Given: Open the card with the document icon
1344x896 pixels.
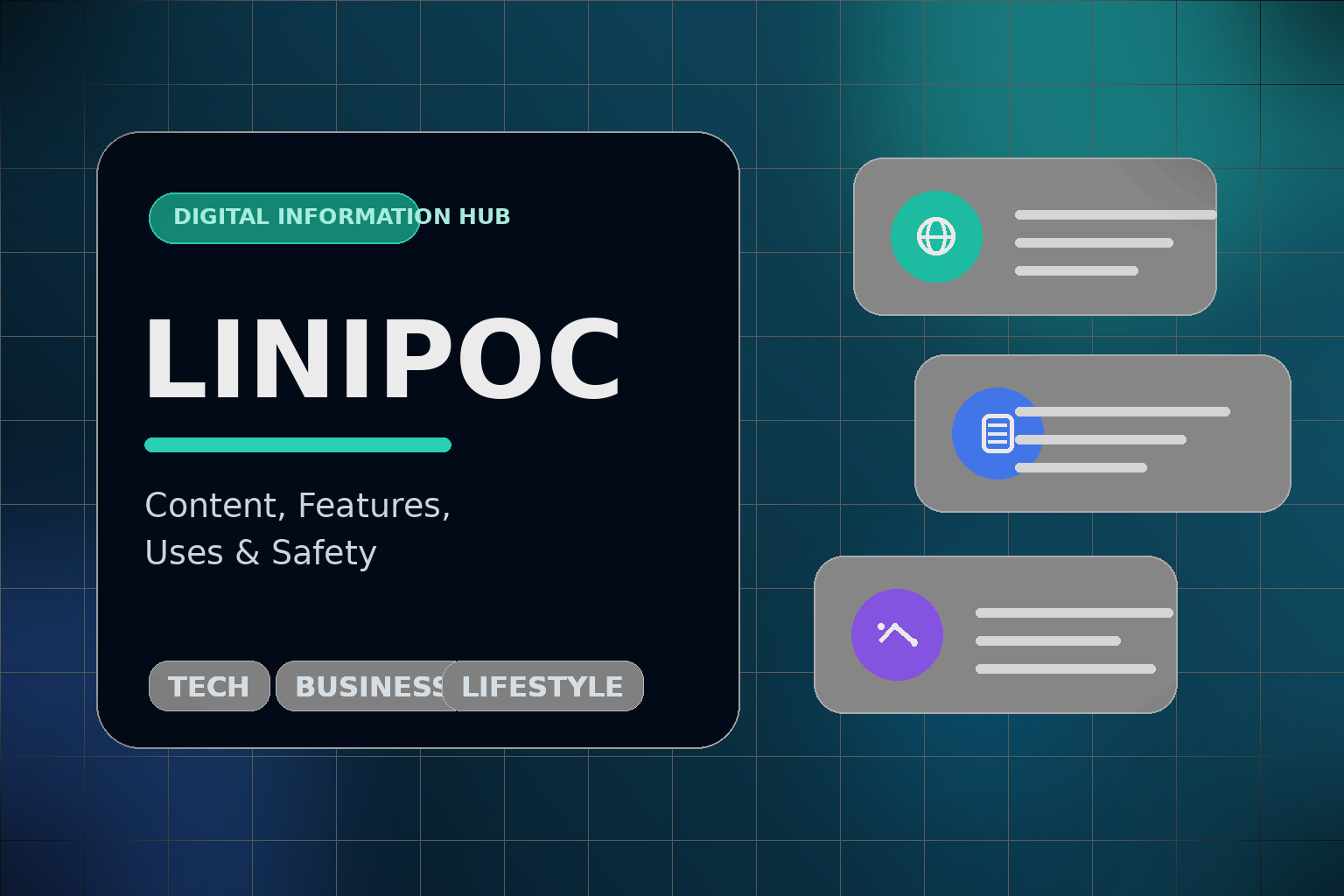Looking at the screenshot, I should pos(1102,433).
